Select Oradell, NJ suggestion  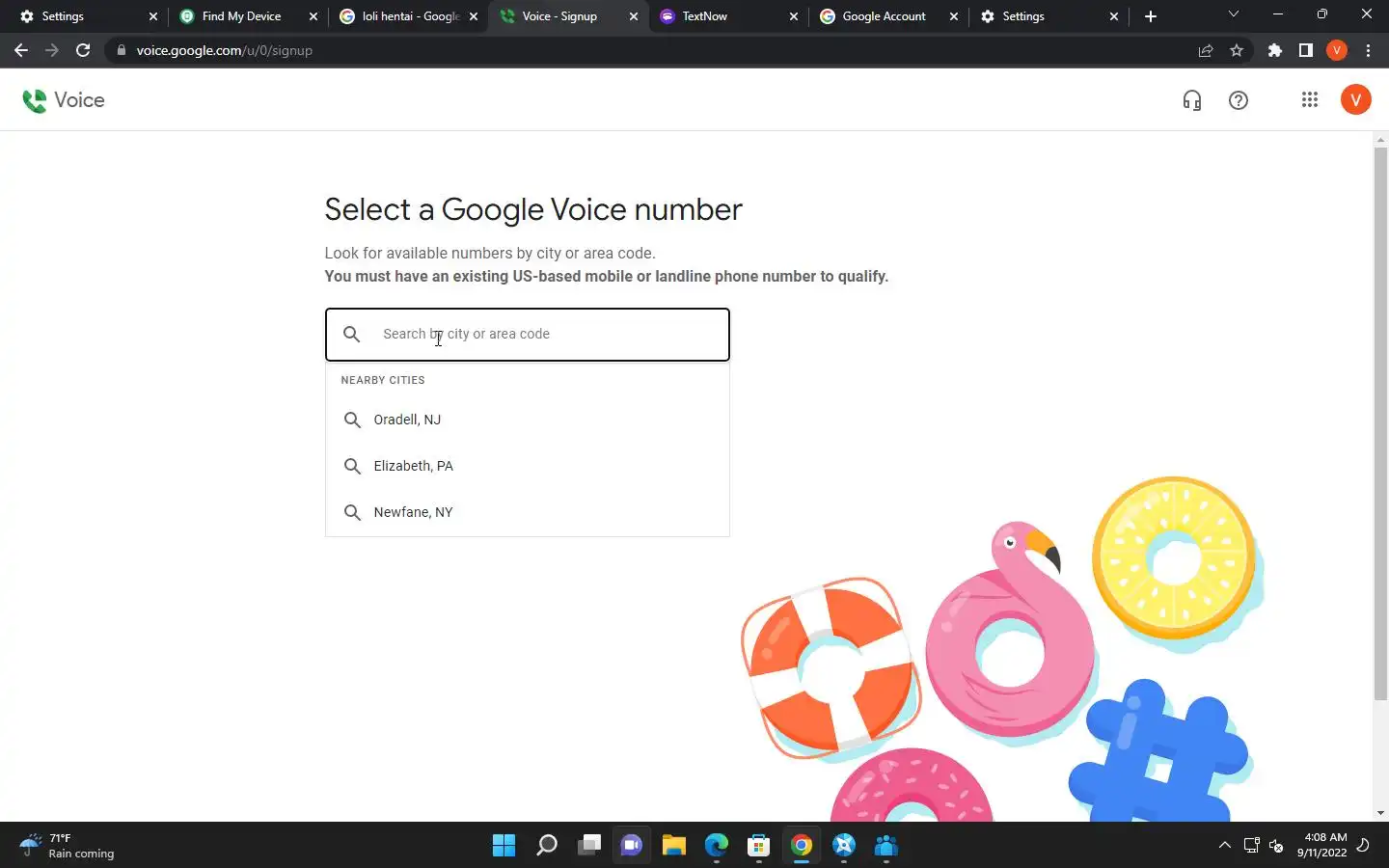(527, 420)
